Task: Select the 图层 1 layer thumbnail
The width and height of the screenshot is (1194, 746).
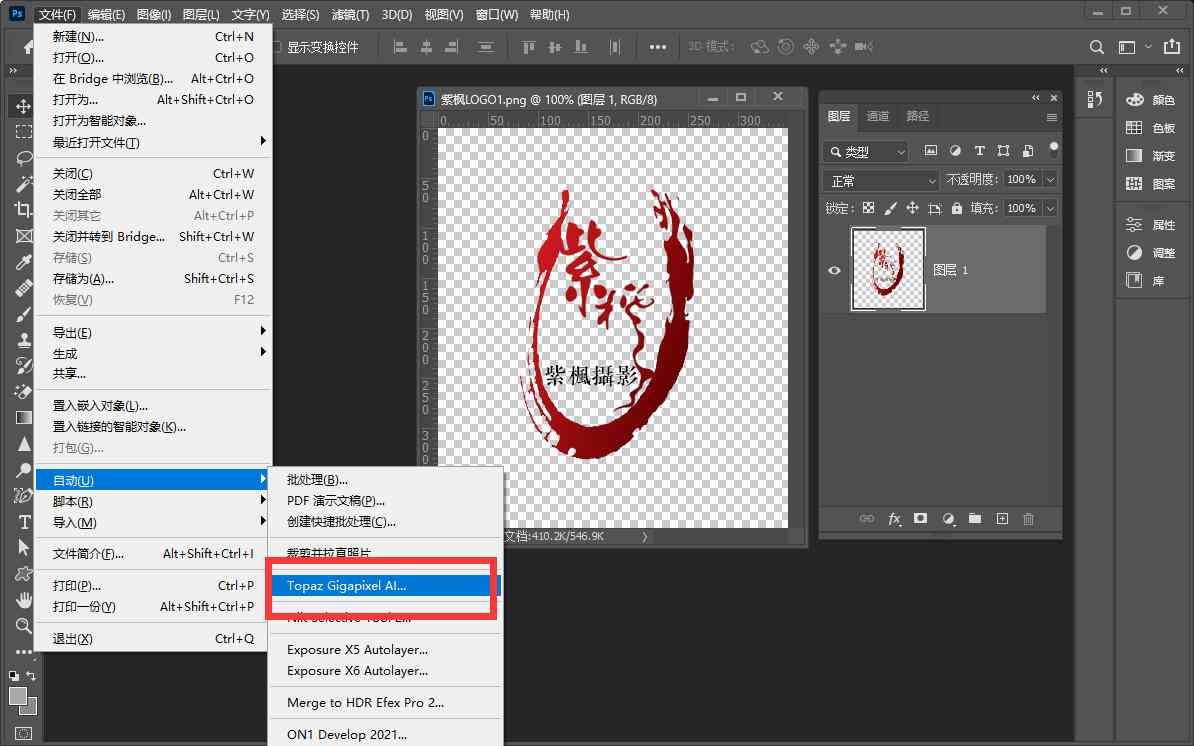Action: [888, 269]
